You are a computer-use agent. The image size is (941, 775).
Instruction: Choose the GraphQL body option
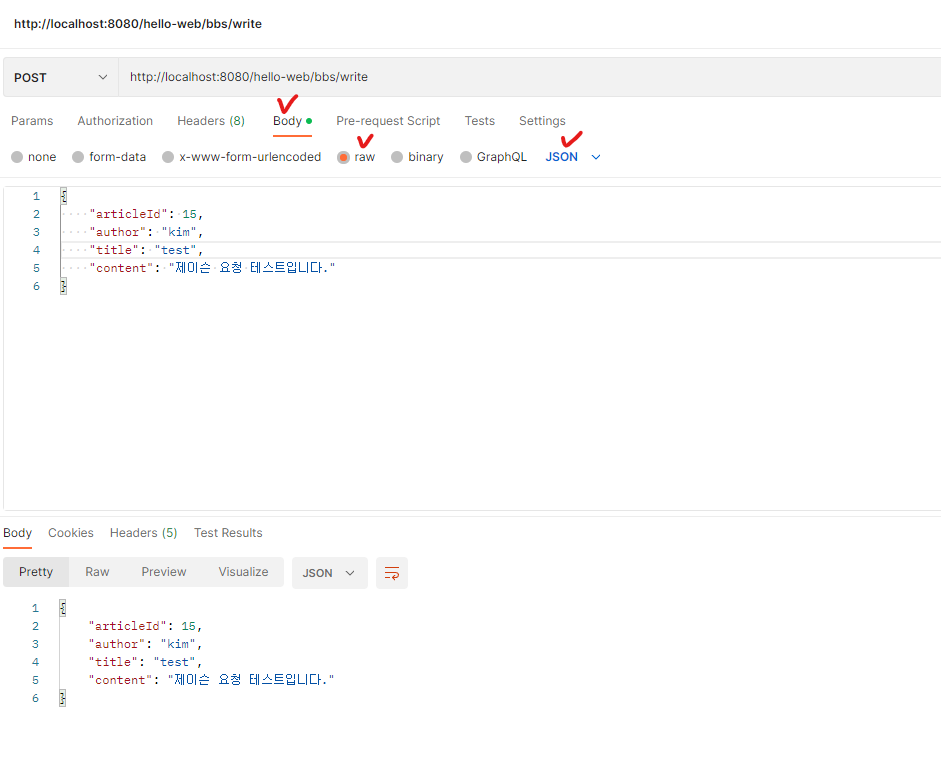[466, 157]
